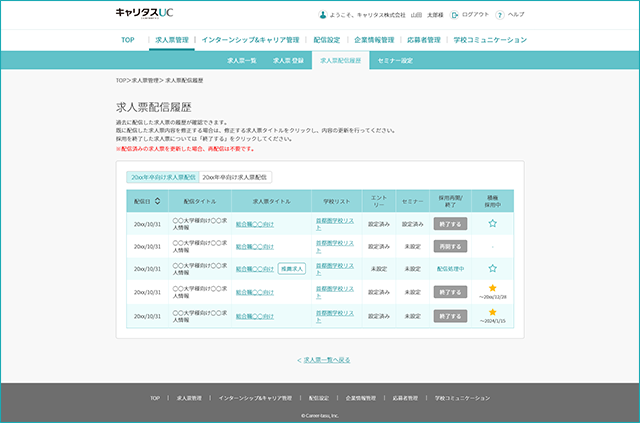Click the キャリタスUC logo in the header

pos(144,13)
